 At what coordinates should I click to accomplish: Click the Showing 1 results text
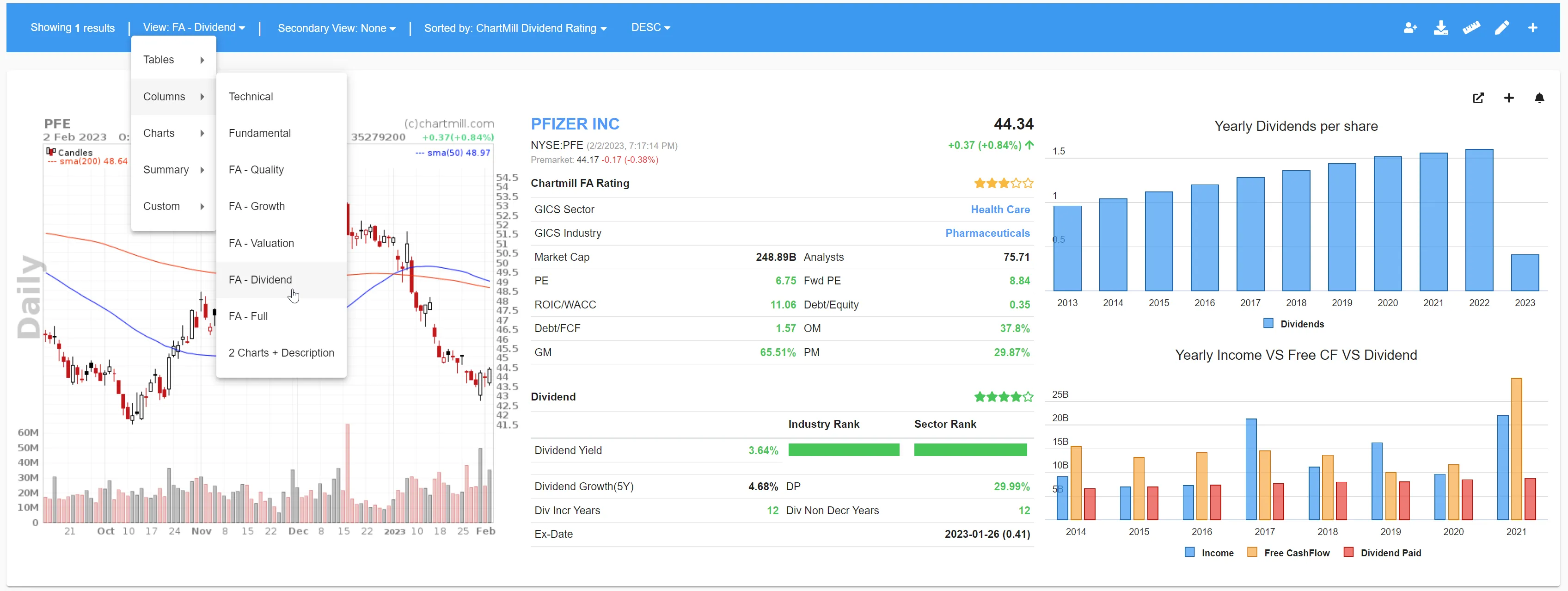73,28
